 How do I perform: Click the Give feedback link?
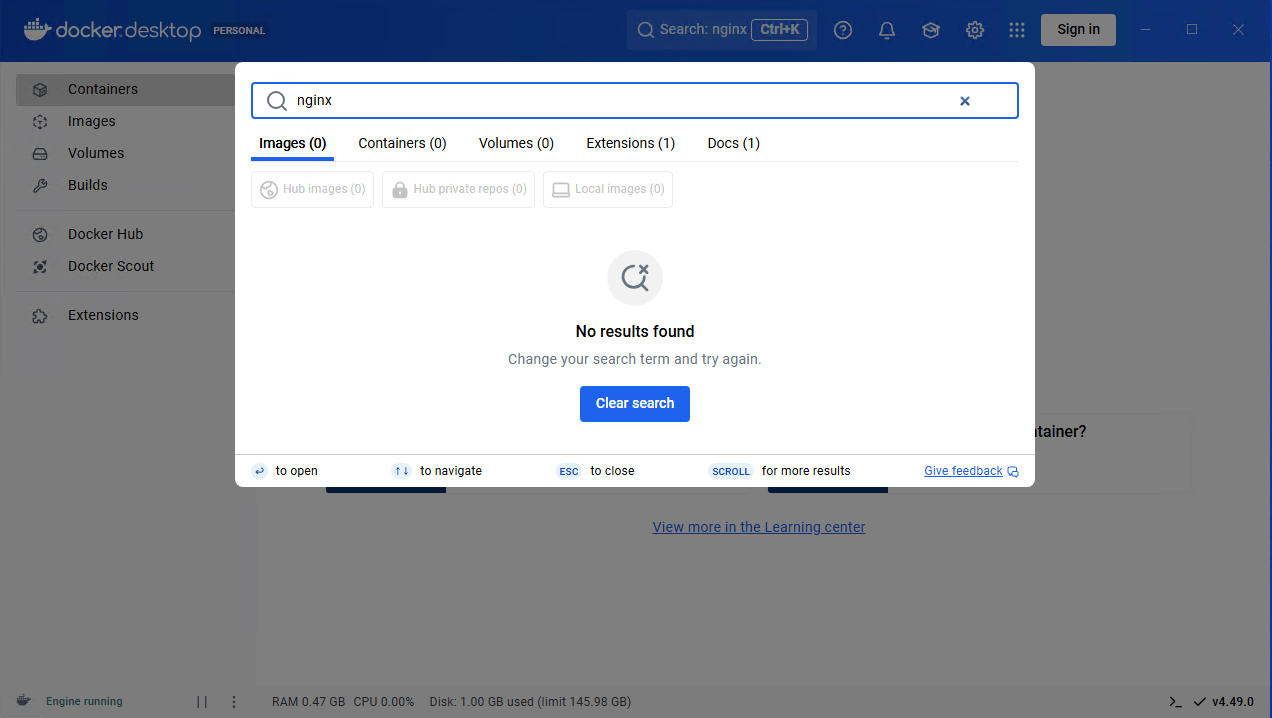click(x=963, y=471)
